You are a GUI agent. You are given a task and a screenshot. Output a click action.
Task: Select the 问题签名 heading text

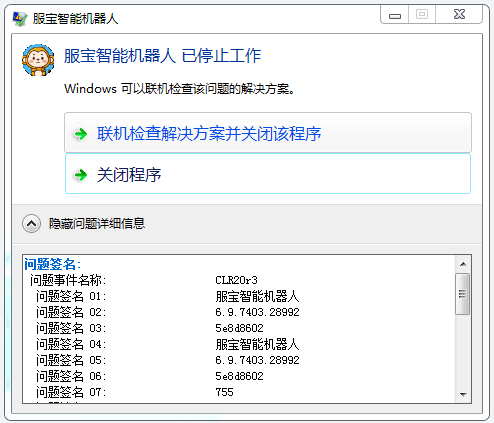coord(52,264)
